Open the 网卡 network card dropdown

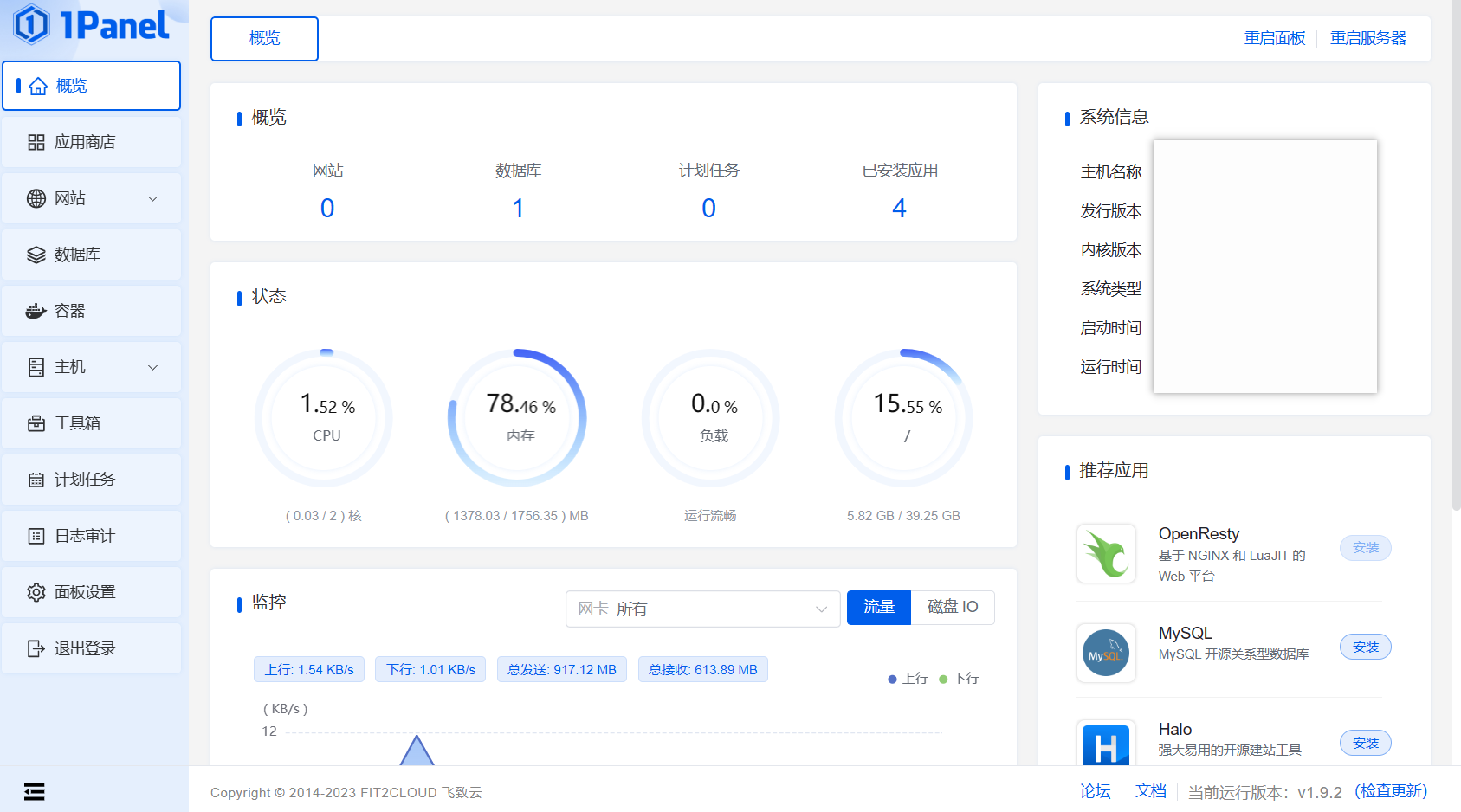(x=702, y=609)
